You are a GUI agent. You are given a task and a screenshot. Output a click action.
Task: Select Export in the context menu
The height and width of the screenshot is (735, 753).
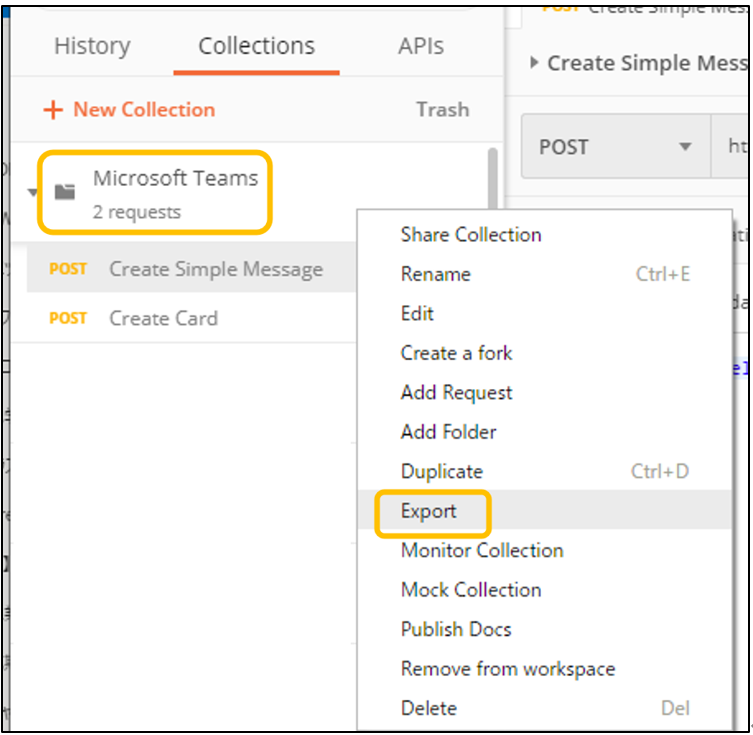click(545, 510)
